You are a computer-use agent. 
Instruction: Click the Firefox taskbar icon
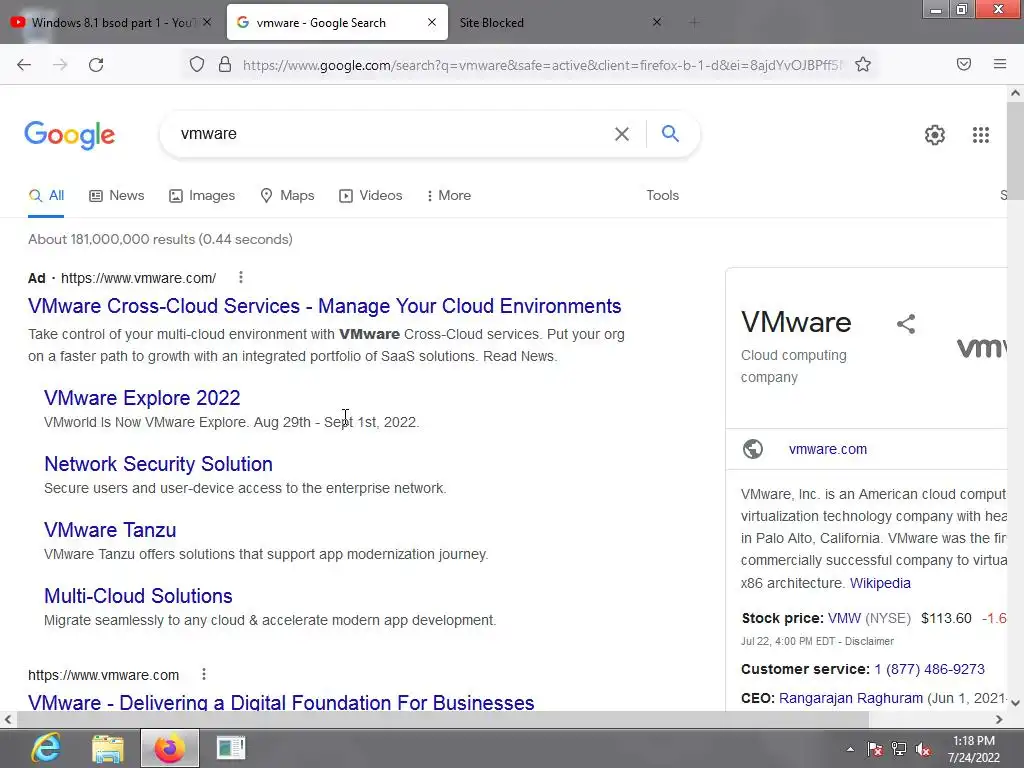pos(169,748)
